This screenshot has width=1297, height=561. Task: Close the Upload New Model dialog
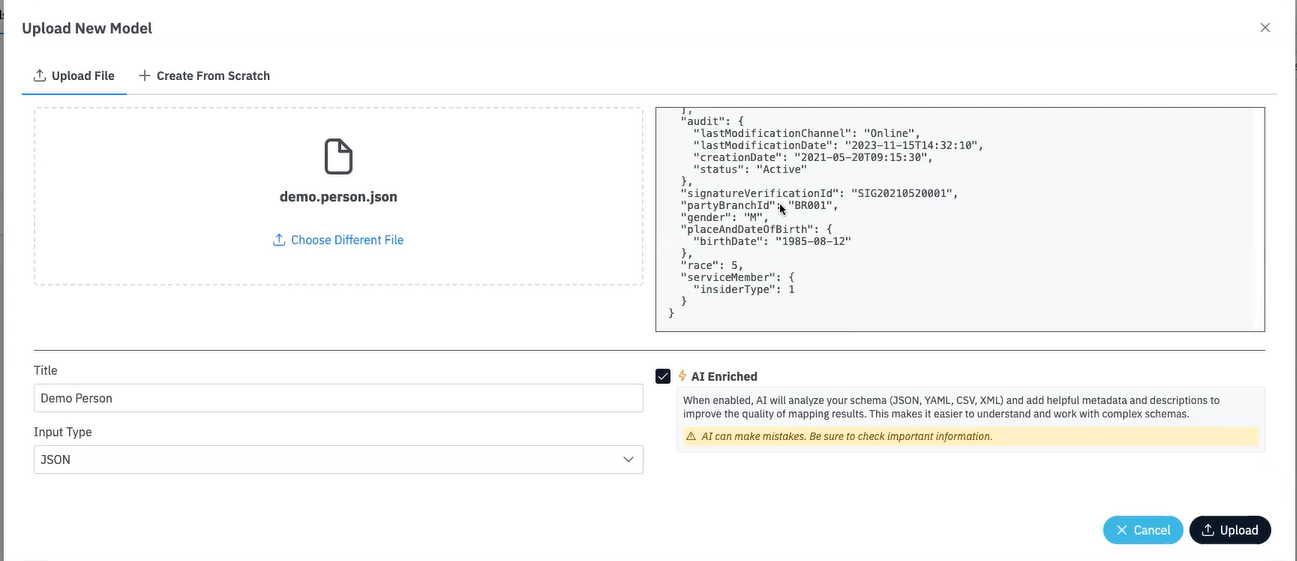[1265, 28]
